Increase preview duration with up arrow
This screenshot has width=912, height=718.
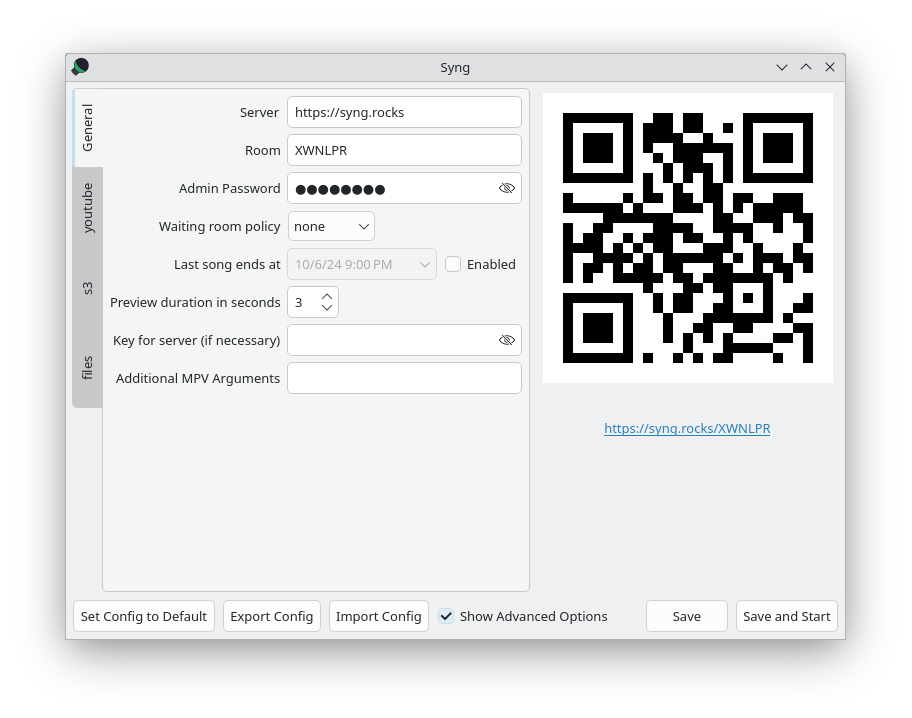pyautogui.click(x=327, y=296)
